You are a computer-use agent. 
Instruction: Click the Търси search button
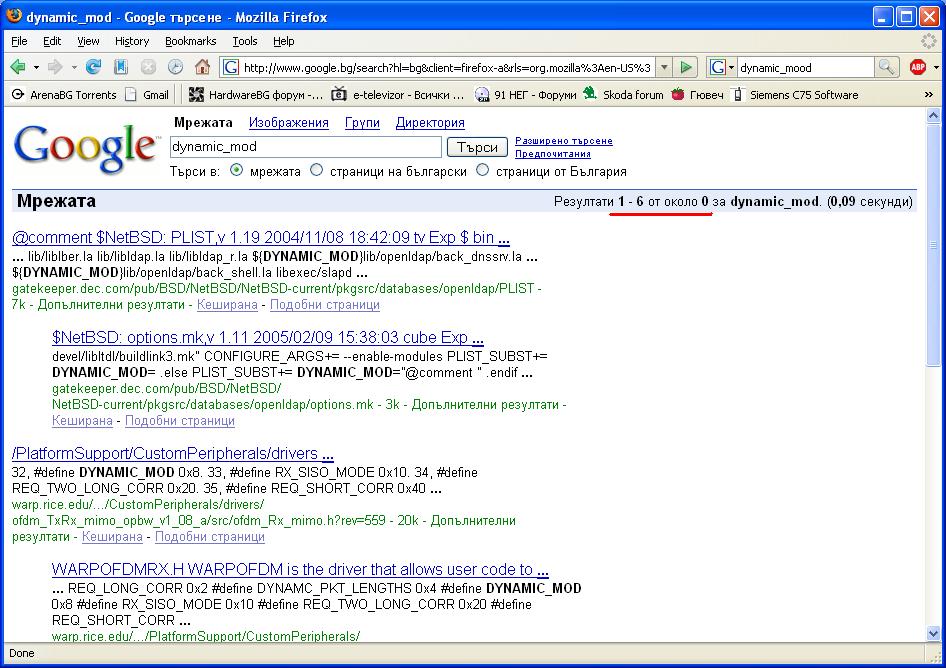pyautogui.click(x=477, y=147)
